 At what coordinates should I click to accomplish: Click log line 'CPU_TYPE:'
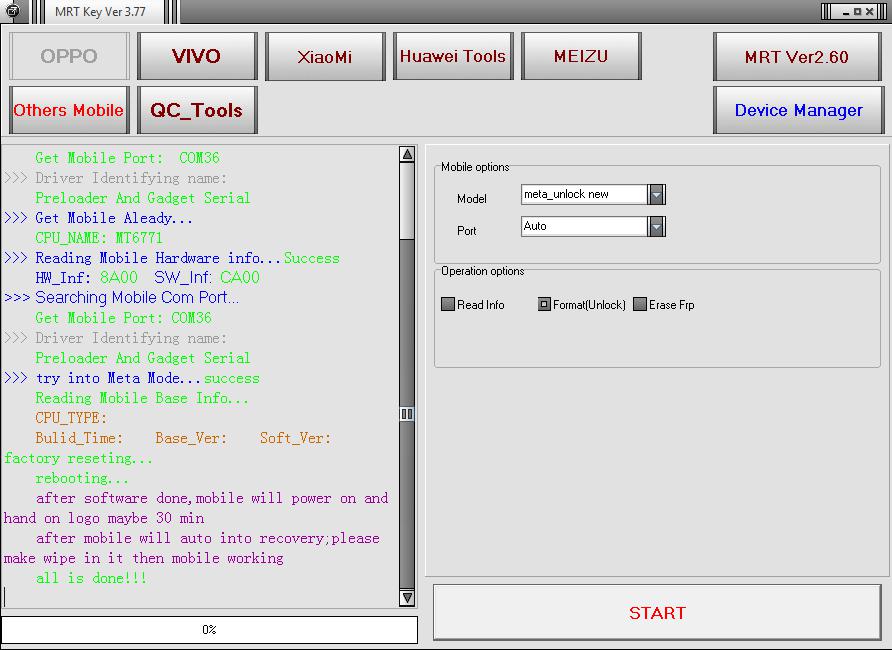coord(71,418)
